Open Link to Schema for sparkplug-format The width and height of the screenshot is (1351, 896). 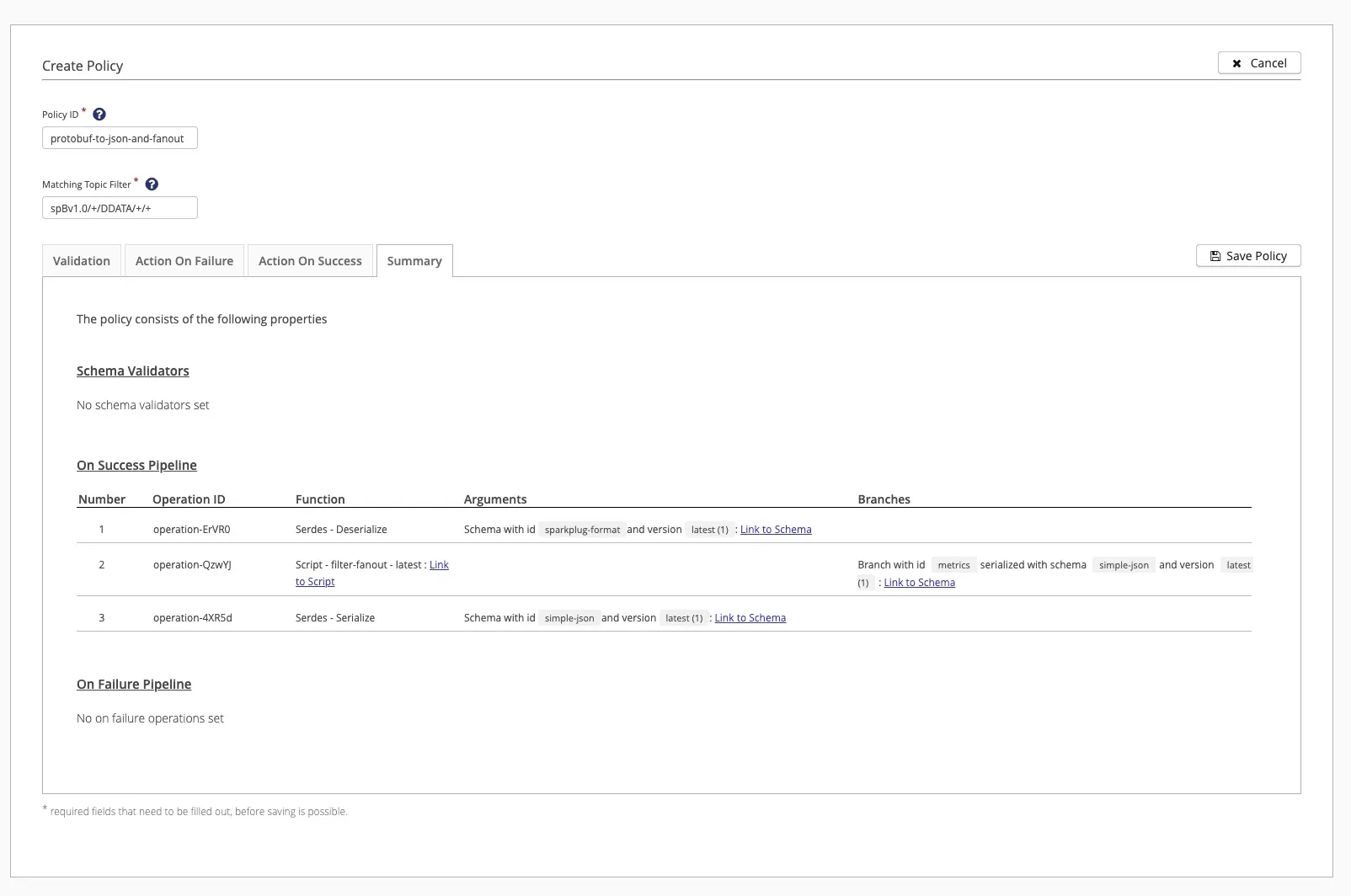click(x=776, y=530)
